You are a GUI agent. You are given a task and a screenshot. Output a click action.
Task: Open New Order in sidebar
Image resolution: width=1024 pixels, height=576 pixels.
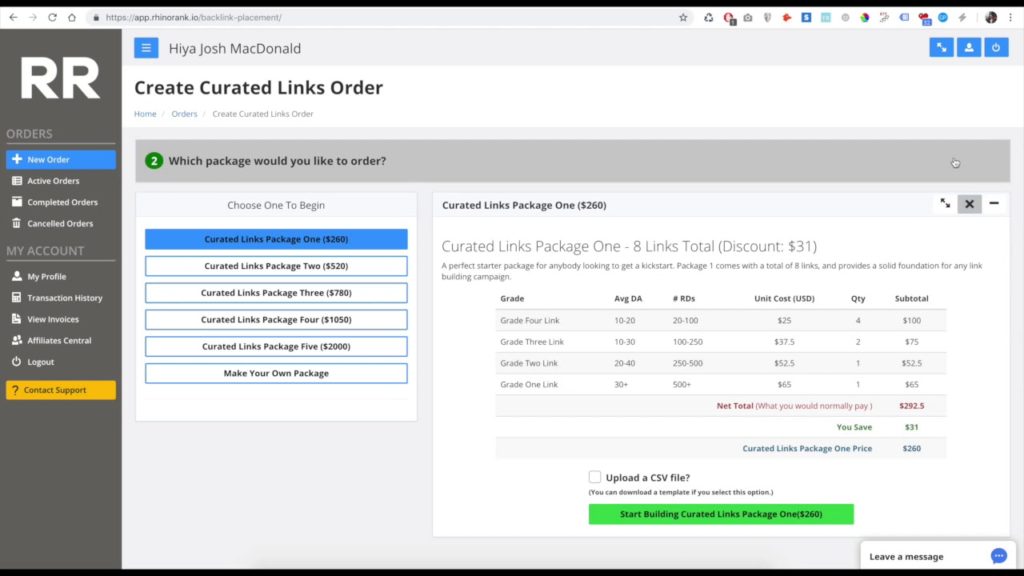(x=61, y=159)
